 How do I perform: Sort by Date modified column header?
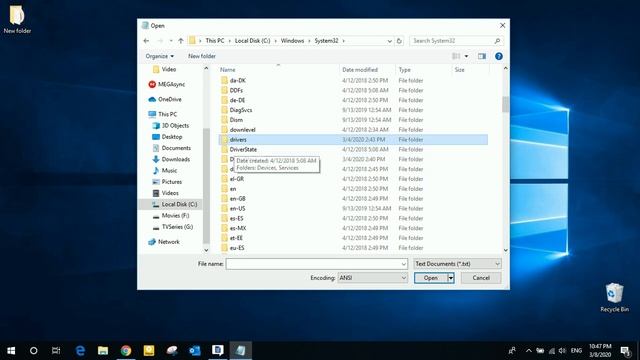click(x=360, y=70)
